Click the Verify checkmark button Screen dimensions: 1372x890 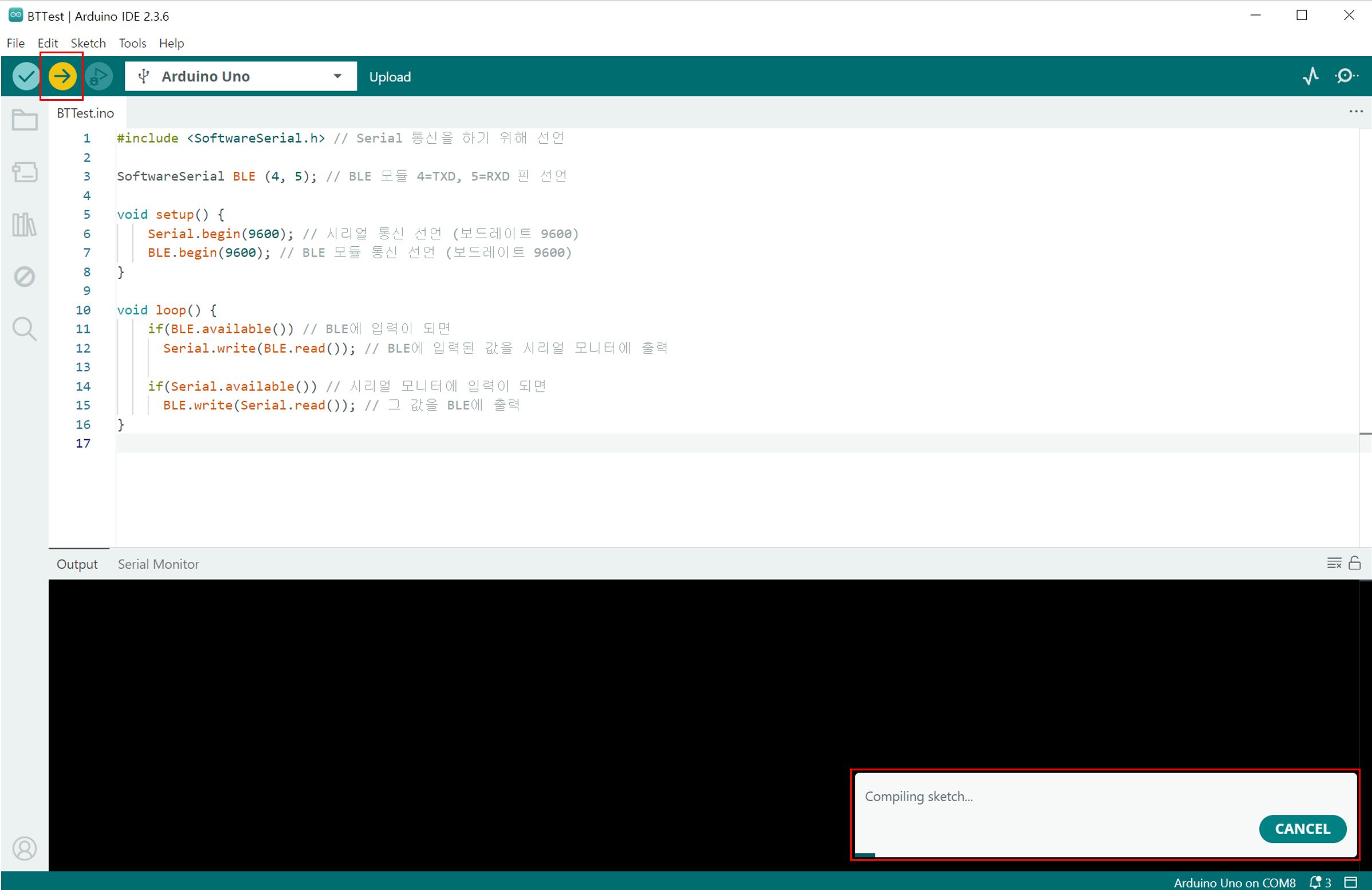click(x=26, y=76)
